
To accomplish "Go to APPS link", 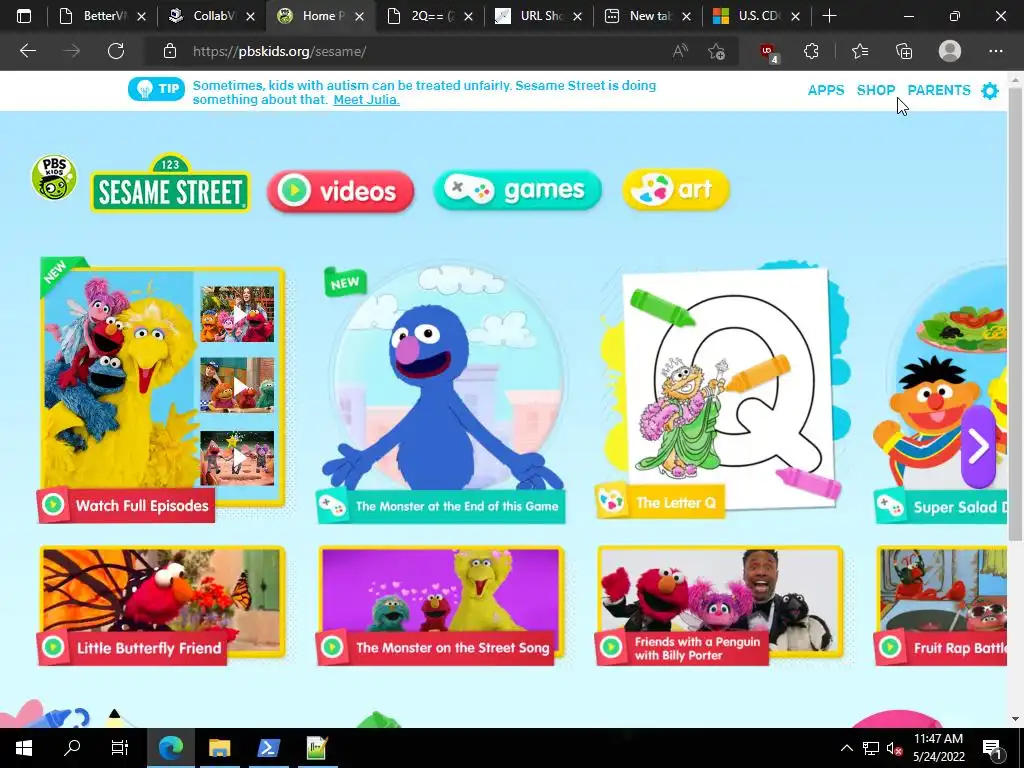I will [x=825, y=90].
